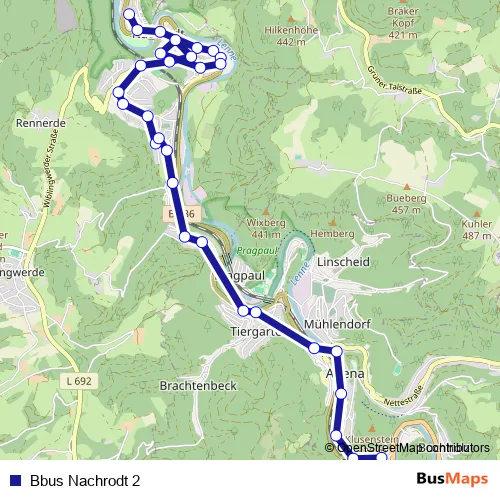500x500 pixels.
Task: Select the bus stop marker below Altena label
Action: (x=341, y=394)
